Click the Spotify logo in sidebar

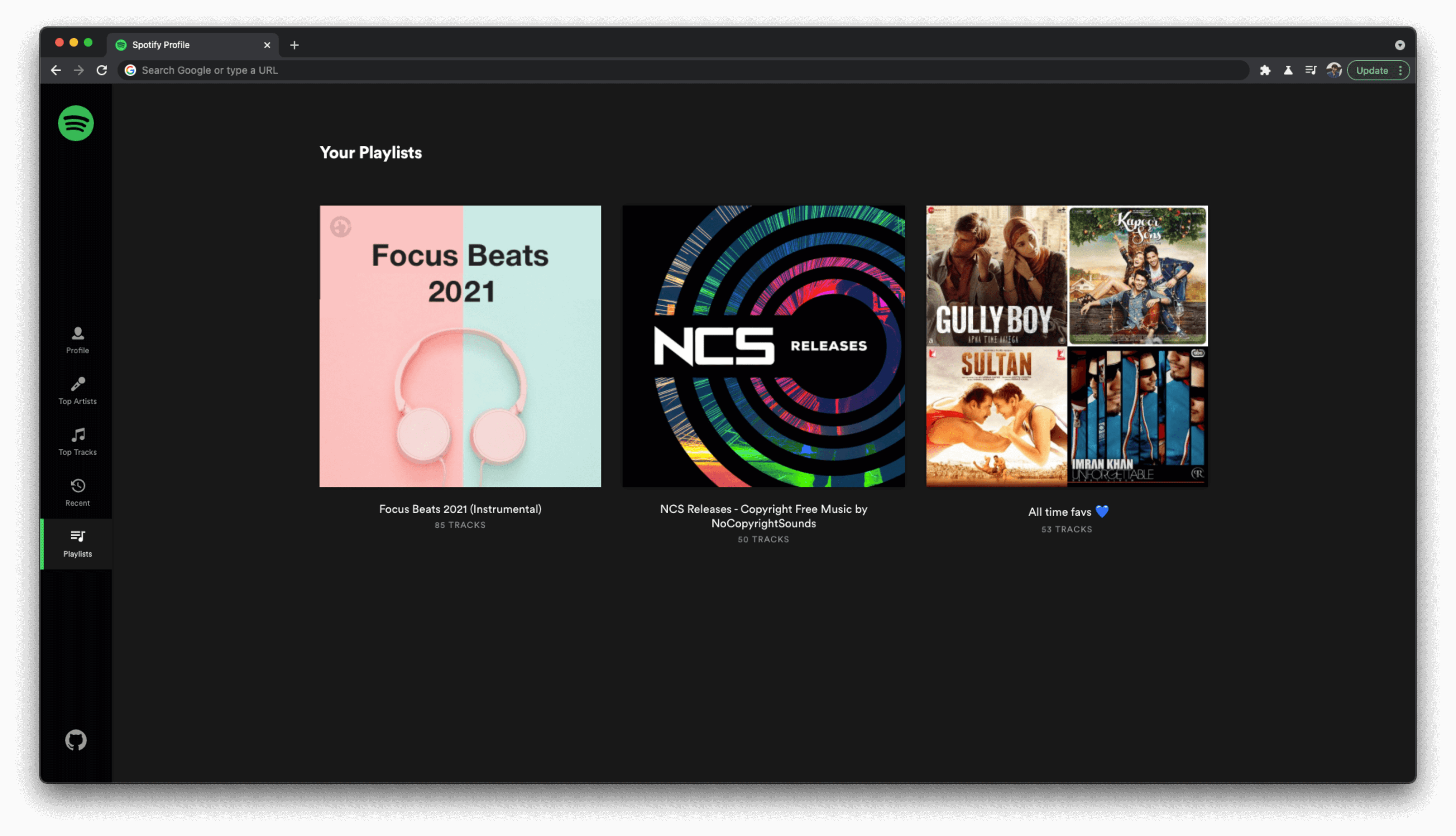(76, 123)
